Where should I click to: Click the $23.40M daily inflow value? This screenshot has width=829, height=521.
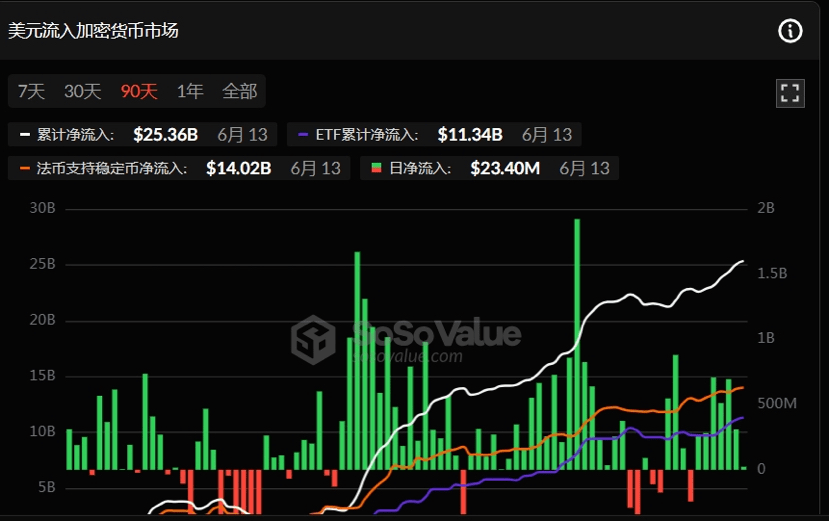point(505,168)
